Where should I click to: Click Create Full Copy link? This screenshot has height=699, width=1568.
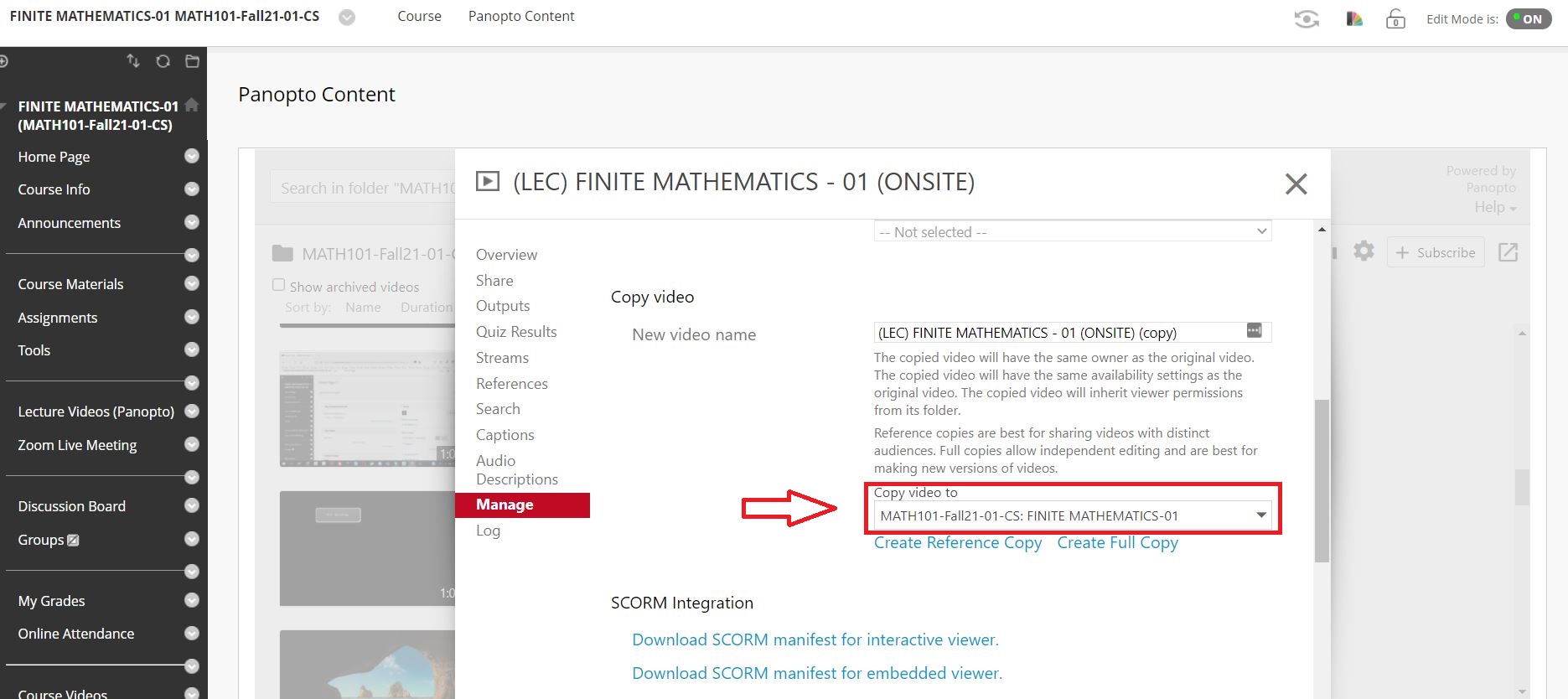click(x=1117, y=543)
